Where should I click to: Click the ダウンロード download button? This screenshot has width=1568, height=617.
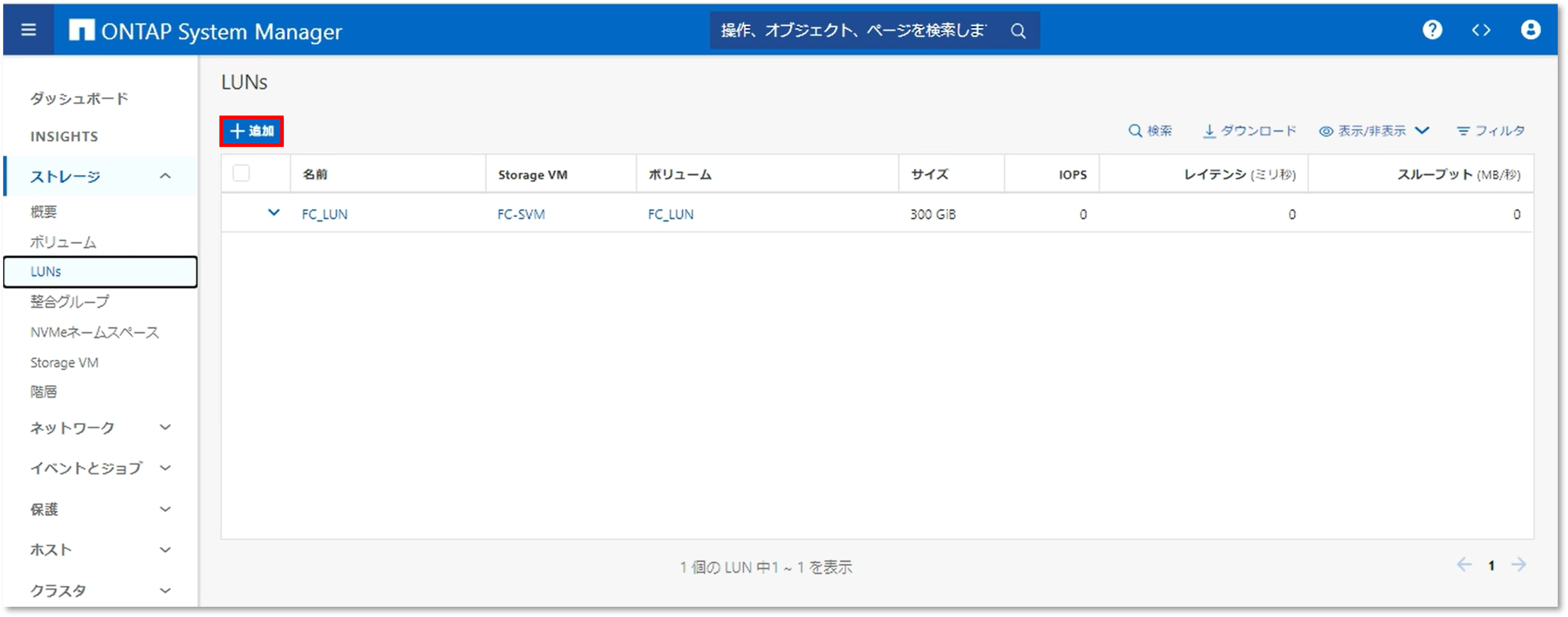[x=1250, y=131]
